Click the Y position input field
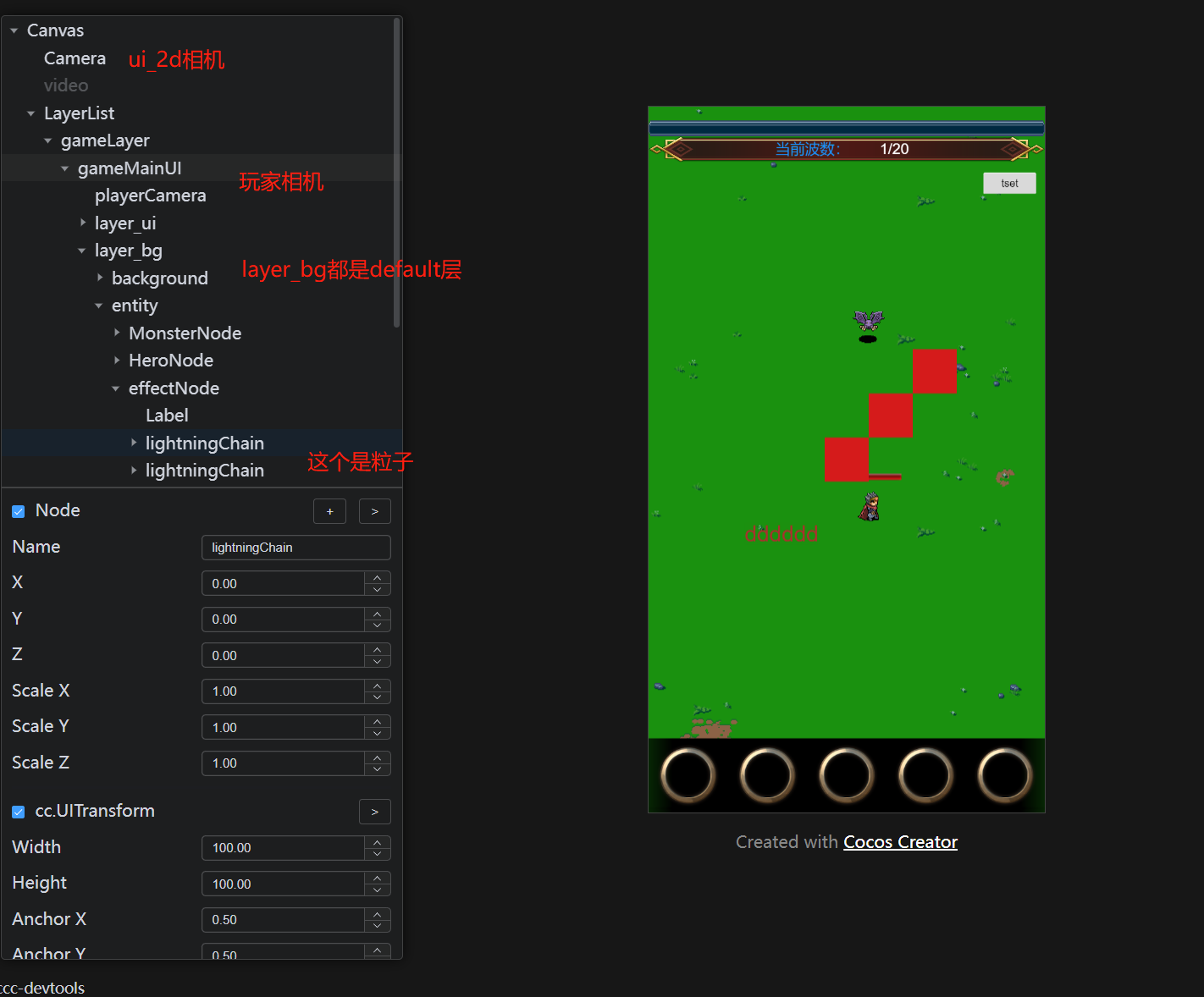Screen dimensions: 1204x997 coord(283,620)
